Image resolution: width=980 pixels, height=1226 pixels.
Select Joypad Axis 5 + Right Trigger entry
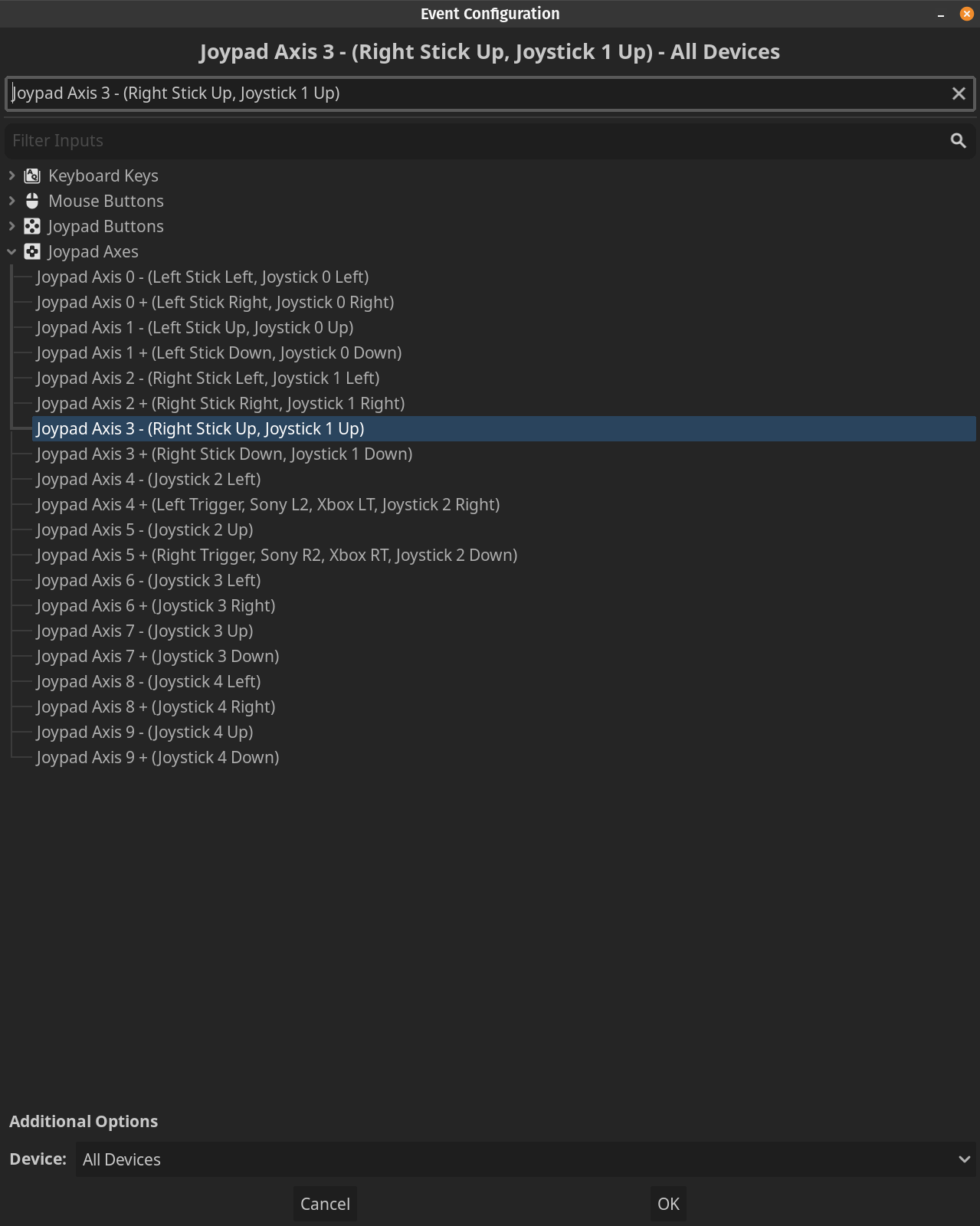277,555
